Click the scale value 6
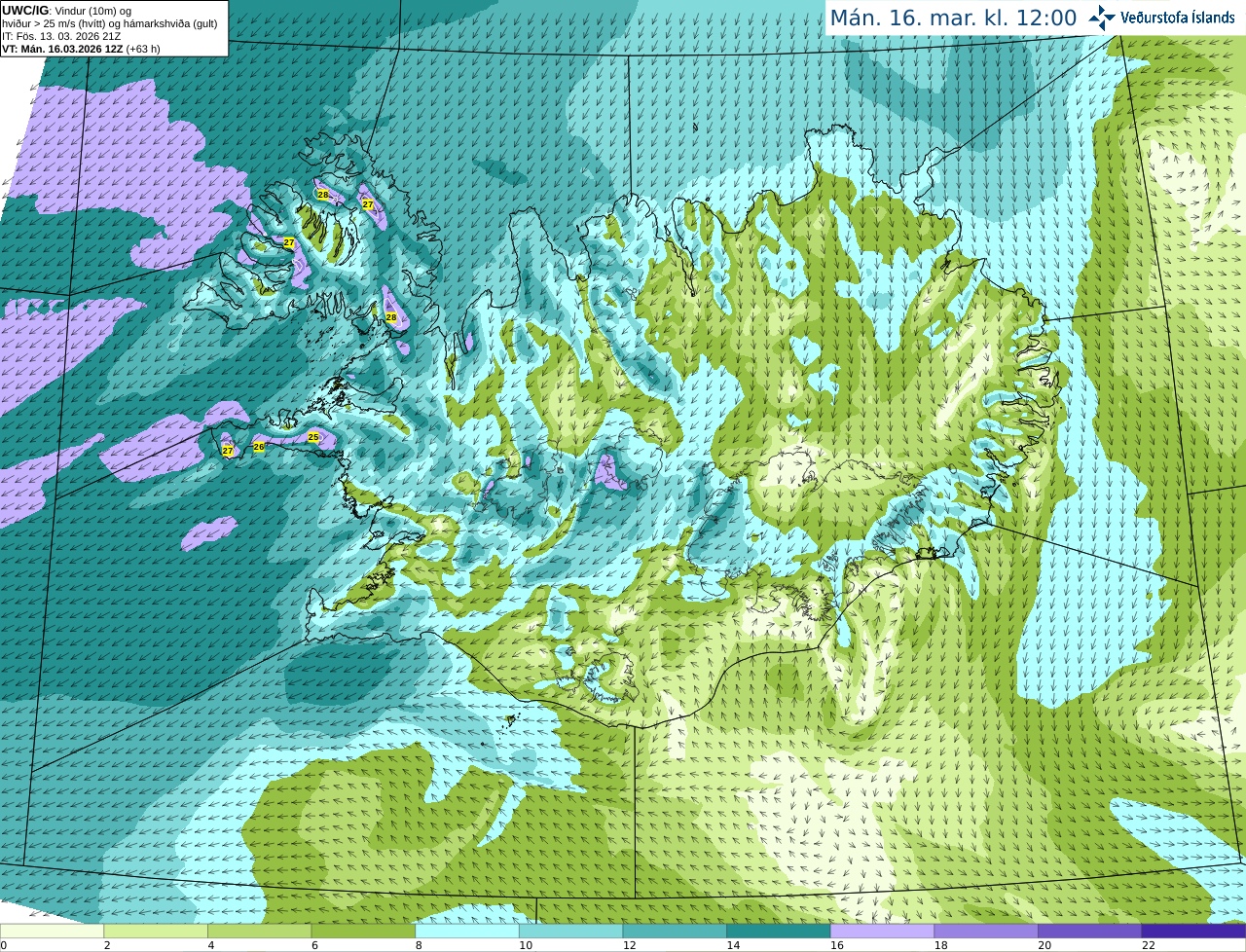Viewport: 1246px width, 952px height. pos(314,945)
